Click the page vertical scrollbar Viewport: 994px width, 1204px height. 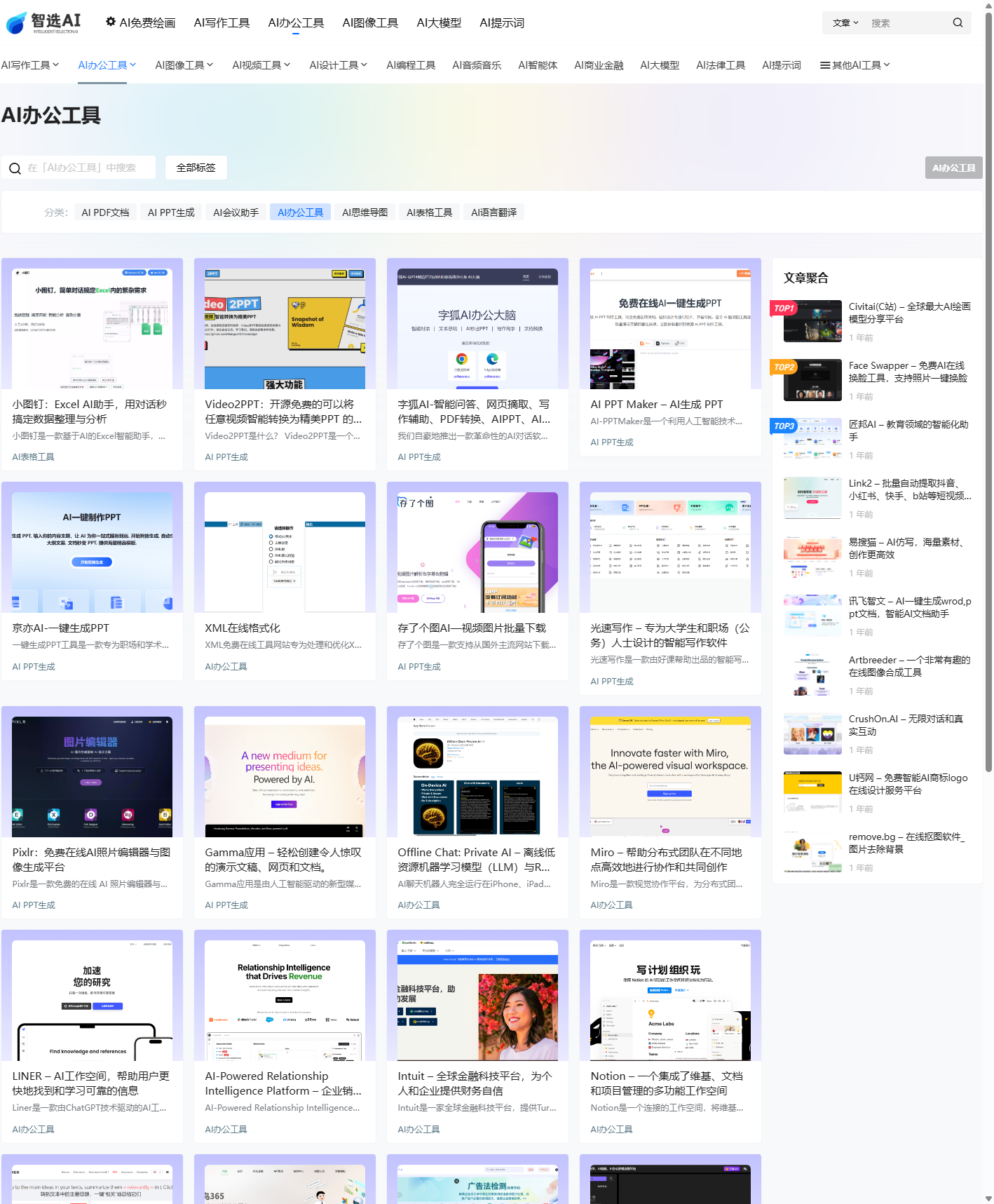coord(988,393)
